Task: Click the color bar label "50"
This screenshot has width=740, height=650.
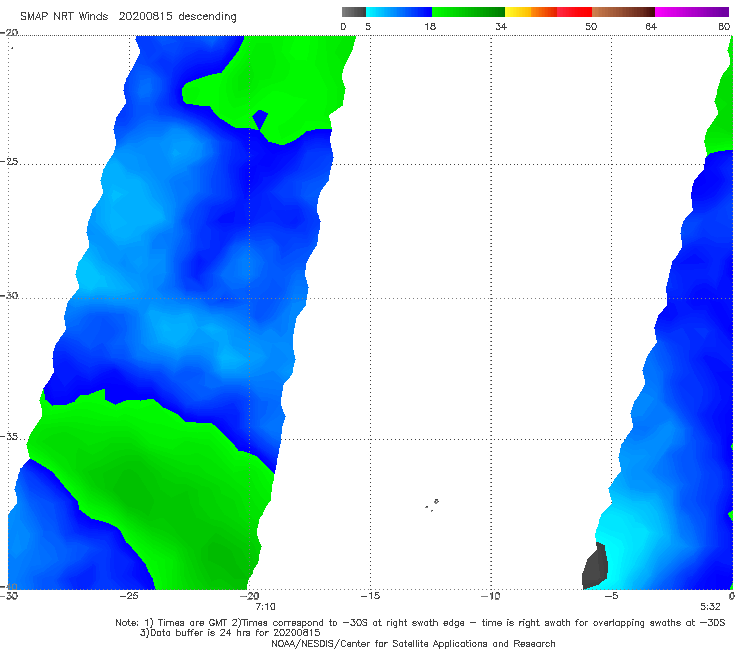Action: coord(591,27)
